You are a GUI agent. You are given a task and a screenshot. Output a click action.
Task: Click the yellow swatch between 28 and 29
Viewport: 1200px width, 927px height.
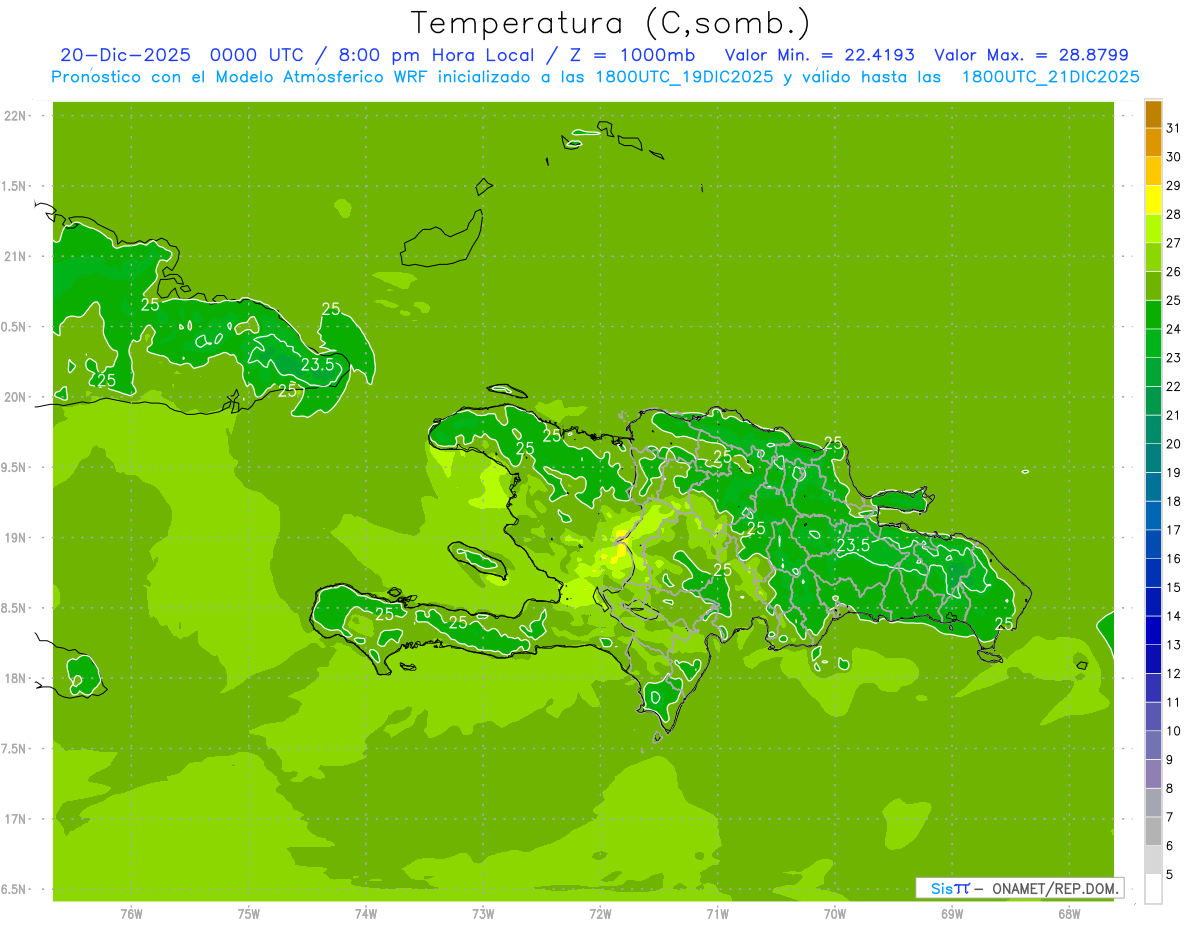pos(1153,200)
